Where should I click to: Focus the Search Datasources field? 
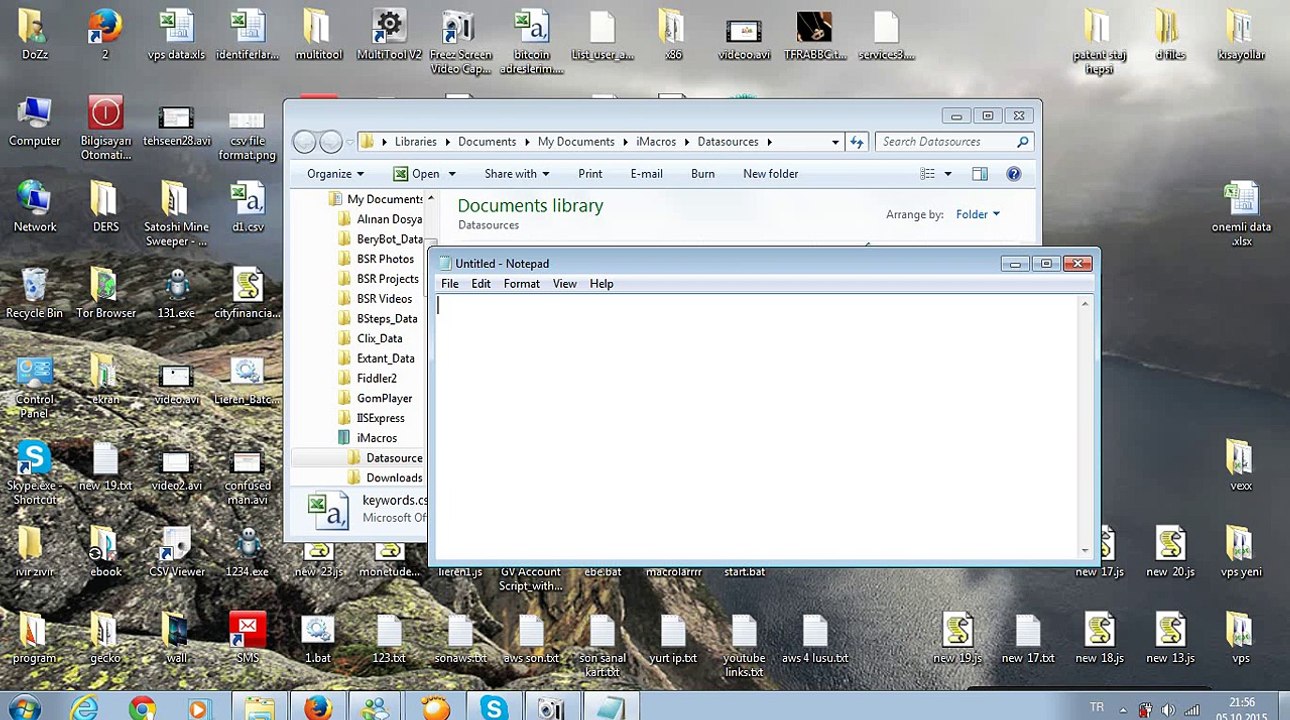(953, 142)
